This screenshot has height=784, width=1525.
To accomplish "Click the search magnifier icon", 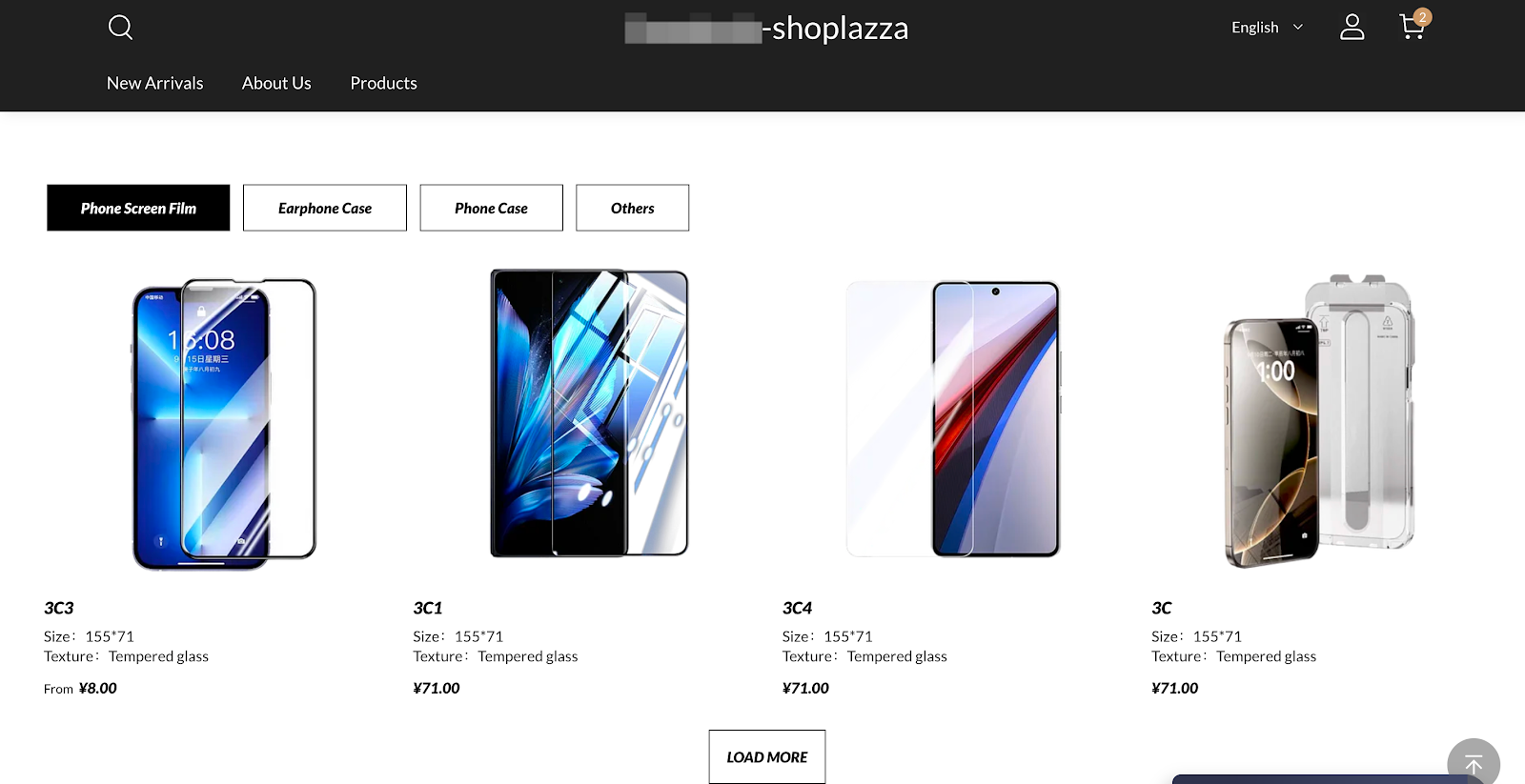I will [120, 28].
